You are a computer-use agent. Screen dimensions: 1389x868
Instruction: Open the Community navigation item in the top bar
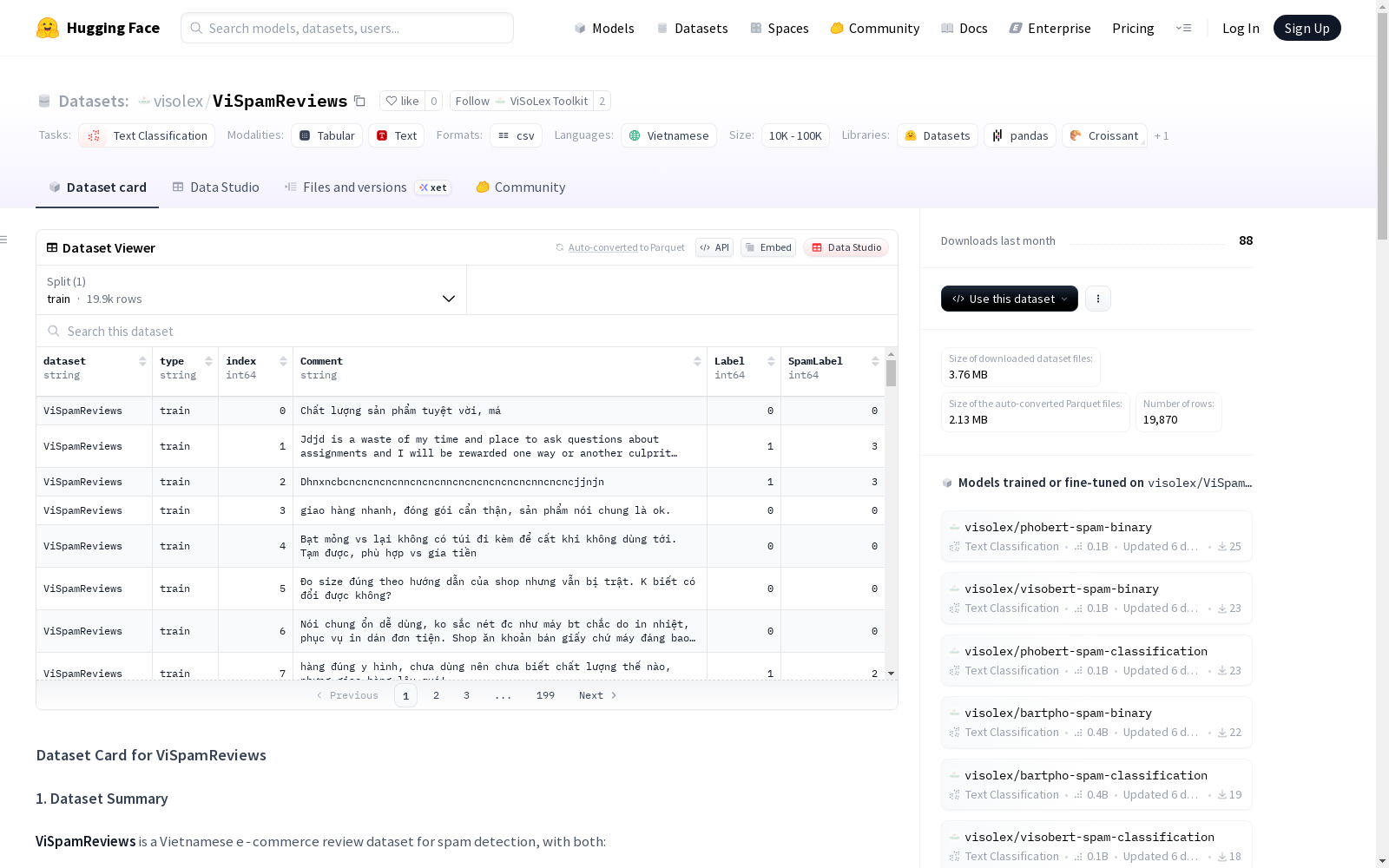[875, 28]
